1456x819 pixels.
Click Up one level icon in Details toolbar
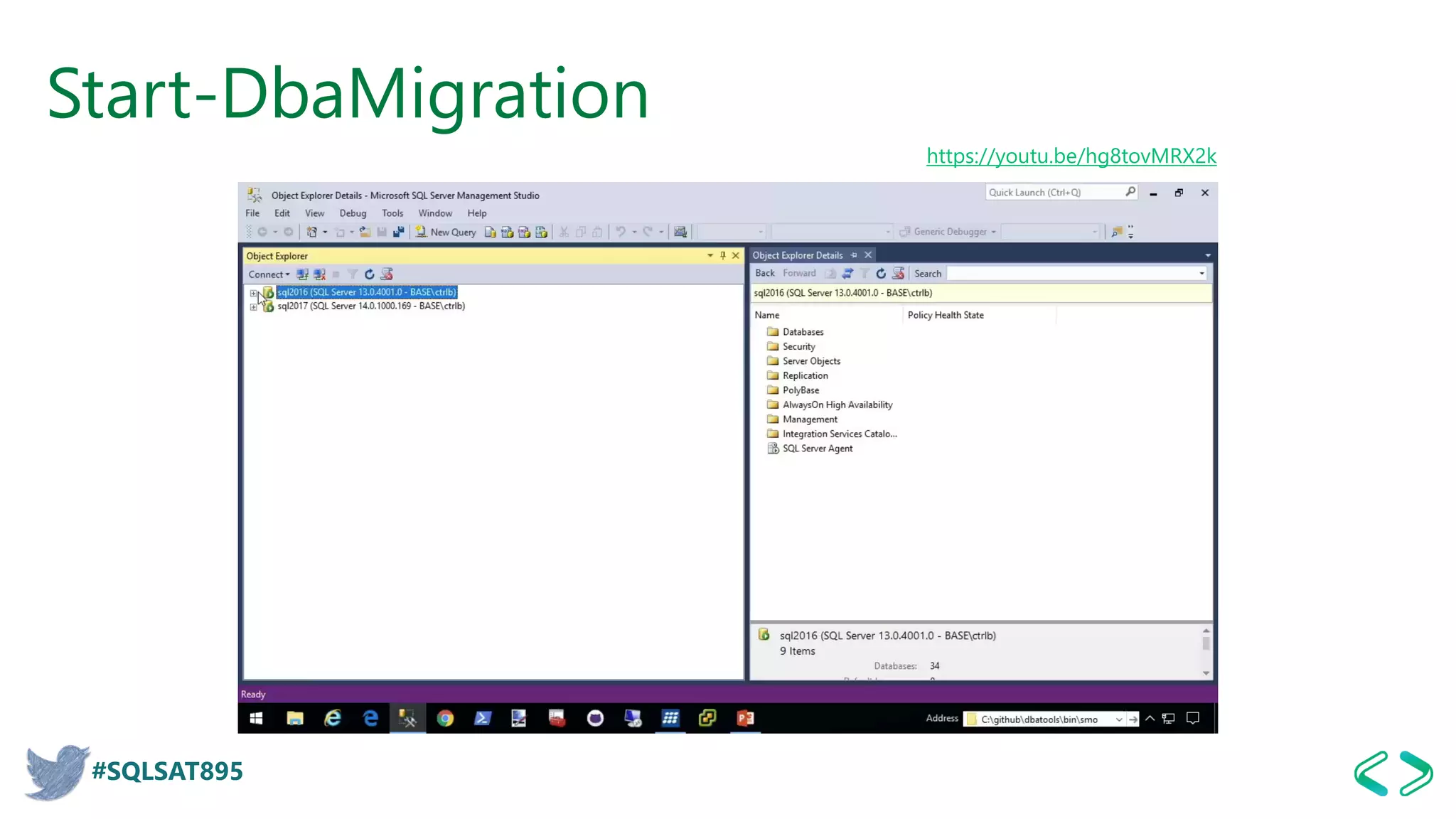tap(830, 274)
